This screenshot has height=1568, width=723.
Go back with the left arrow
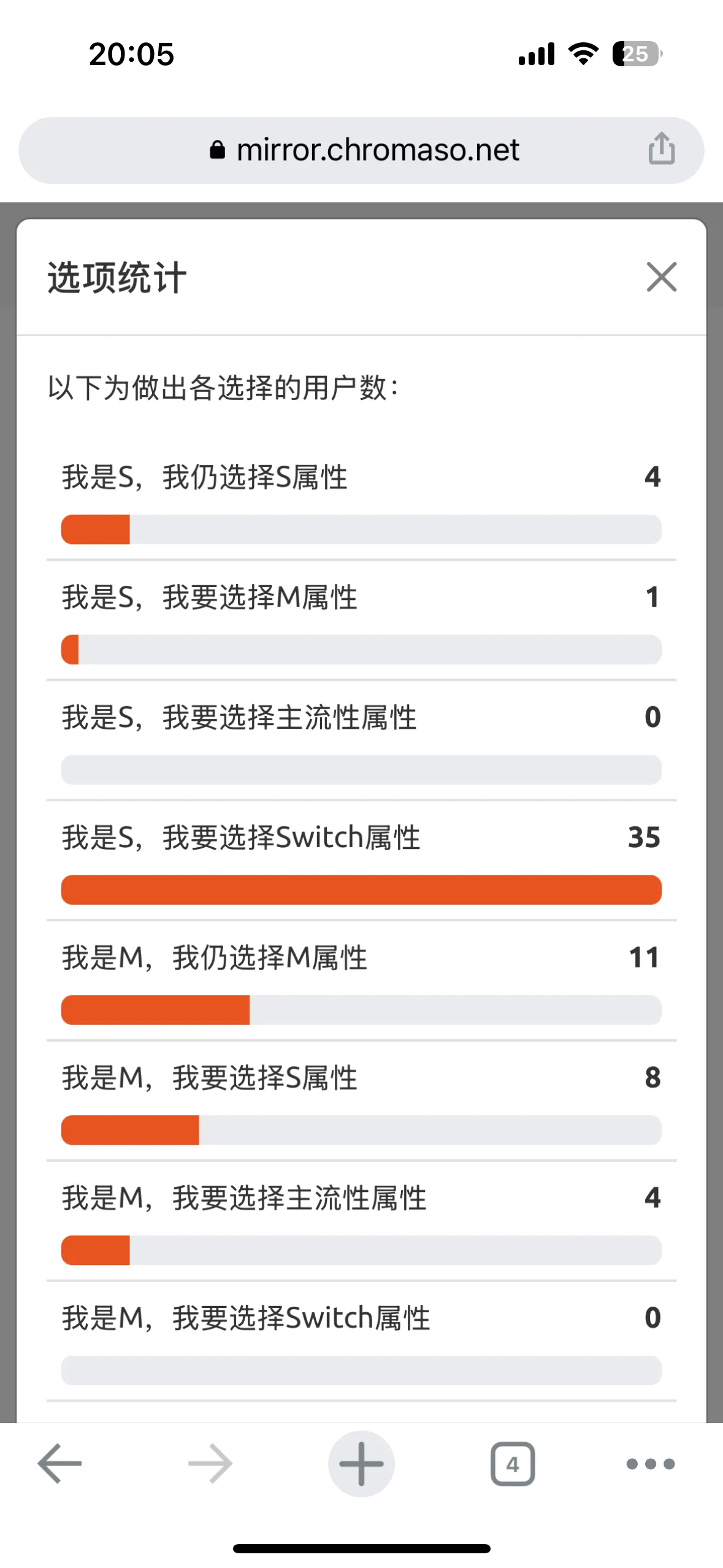(x=59, y=1463)
